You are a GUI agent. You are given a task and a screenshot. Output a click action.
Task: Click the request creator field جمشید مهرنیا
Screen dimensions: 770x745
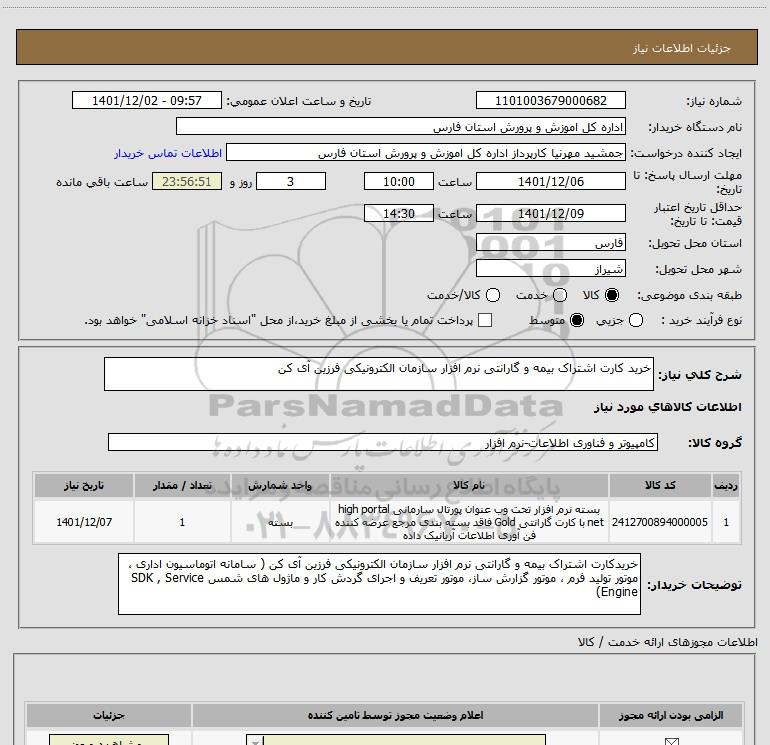click(426, 153)
